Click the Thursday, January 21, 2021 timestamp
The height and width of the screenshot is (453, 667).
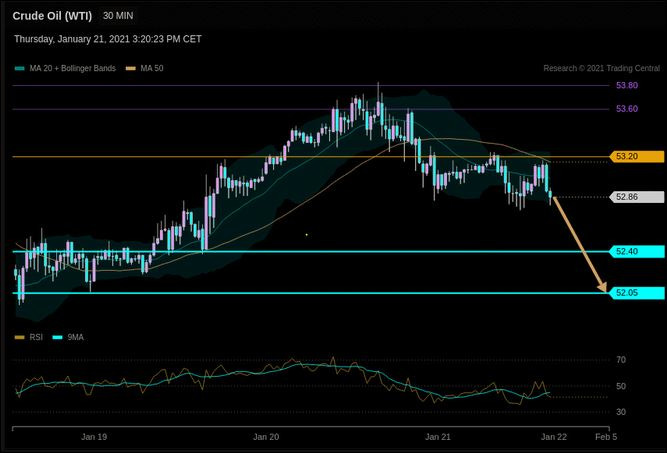click(x=108, y=39)
